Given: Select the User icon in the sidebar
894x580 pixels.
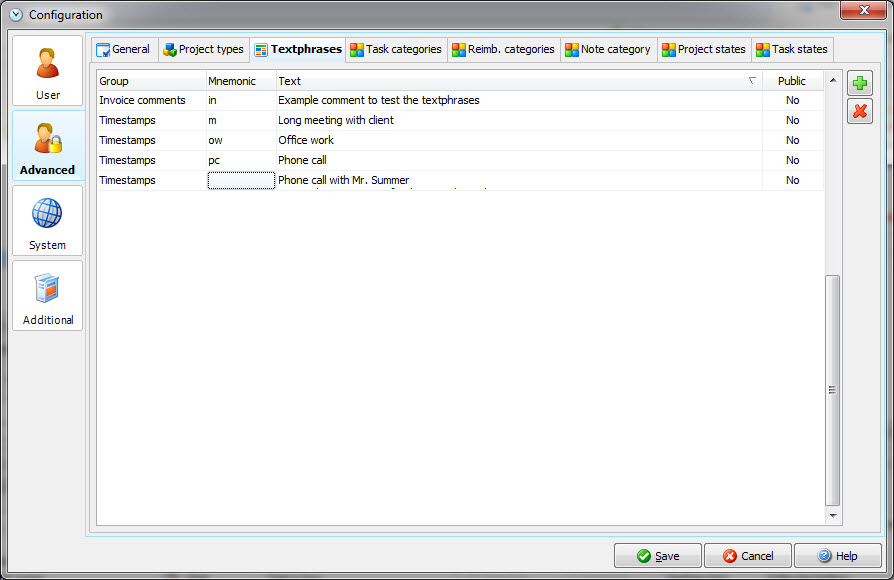Looking at the screenshot, I should (x=47, y=70).
